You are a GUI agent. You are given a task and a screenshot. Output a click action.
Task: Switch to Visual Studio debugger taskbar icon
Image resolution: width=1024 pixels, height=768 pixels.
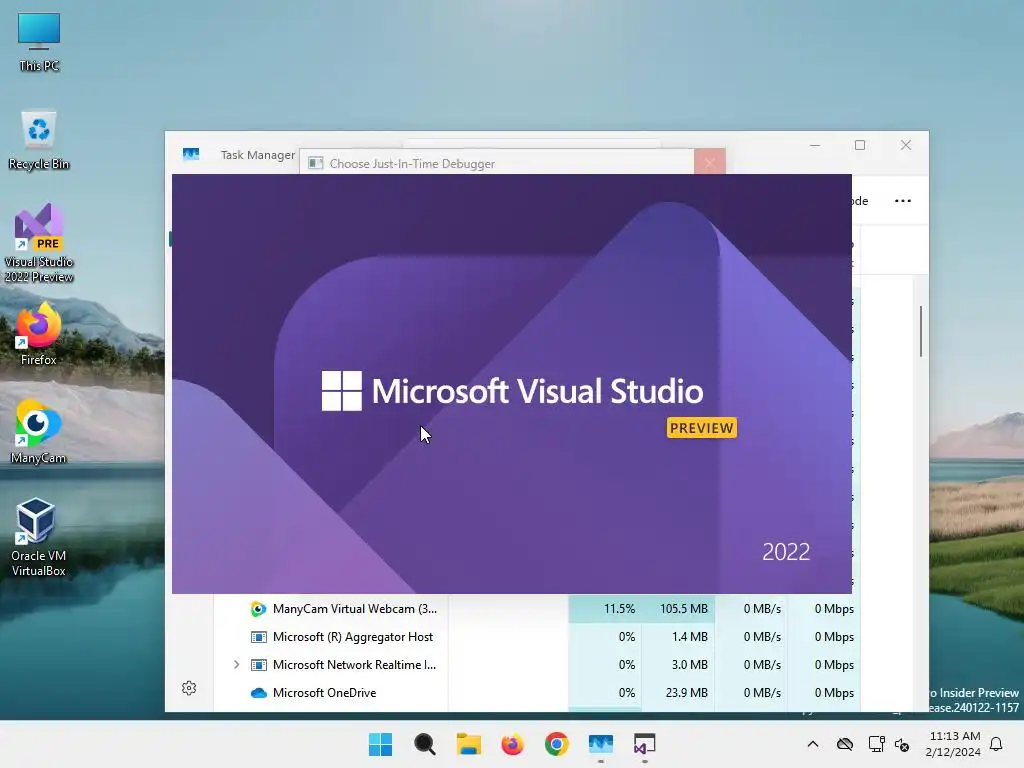point(645,744)
